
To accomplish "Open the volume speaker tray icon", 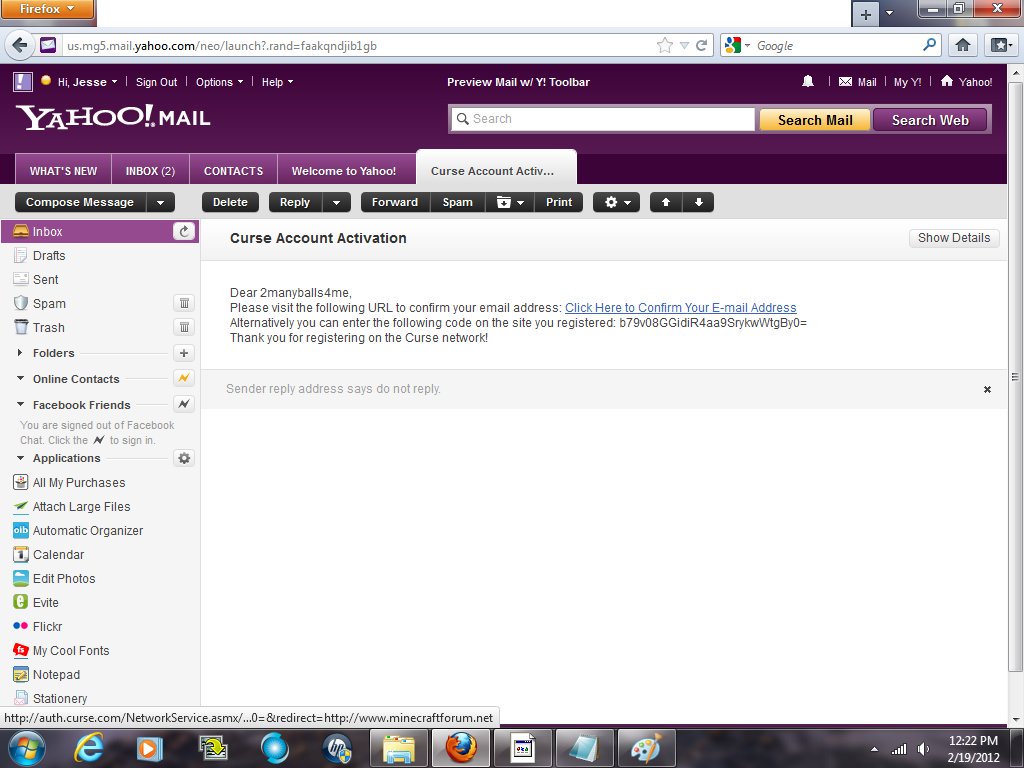I will coord(923,749).
